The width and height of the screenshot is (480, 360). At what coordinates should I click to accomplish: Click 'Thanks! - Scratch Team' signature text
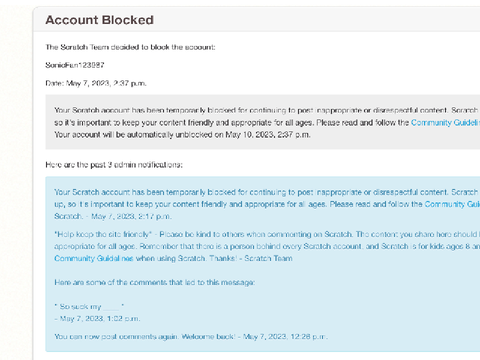point(251,258)
